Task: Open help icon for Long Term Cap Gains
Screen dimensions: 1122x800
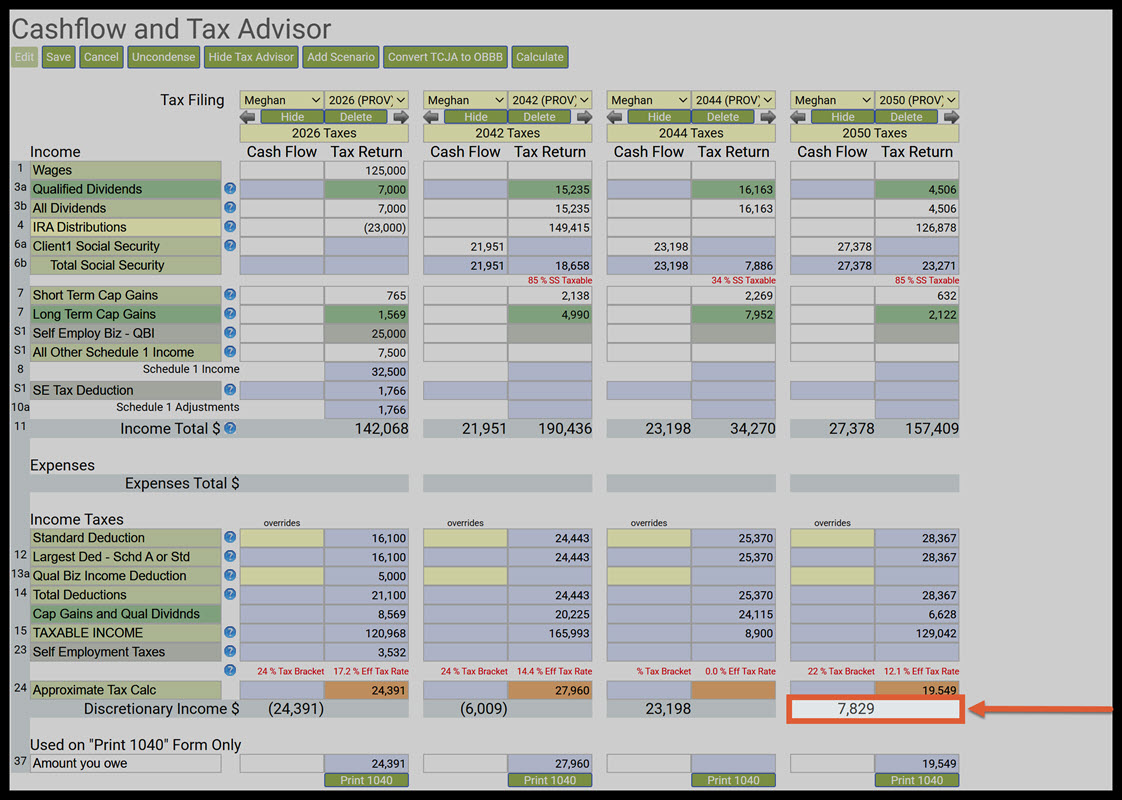Action: (x=230, y=313)
